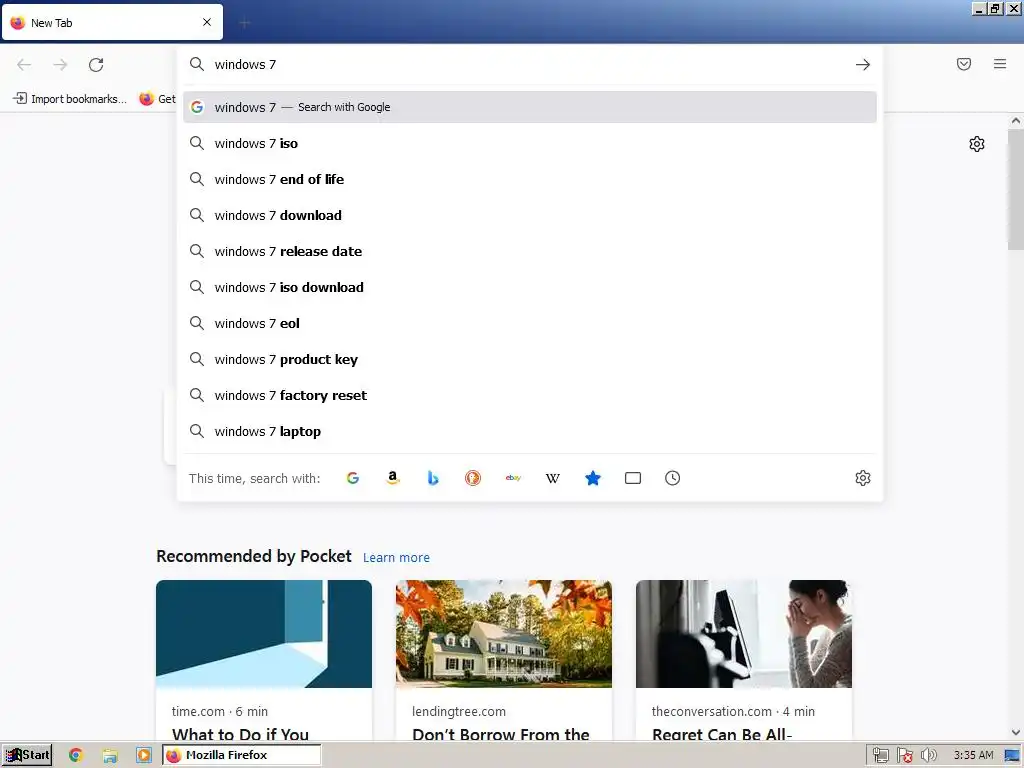The height and width of the screenshot is (768, 1024).
Task: Open "Regret Can Be All-" article title
Action: 722,735
